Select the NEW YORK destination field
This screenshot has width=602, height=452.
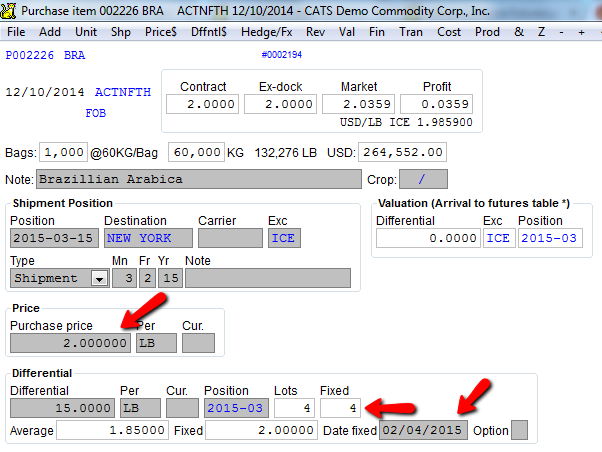pos(148,238)
